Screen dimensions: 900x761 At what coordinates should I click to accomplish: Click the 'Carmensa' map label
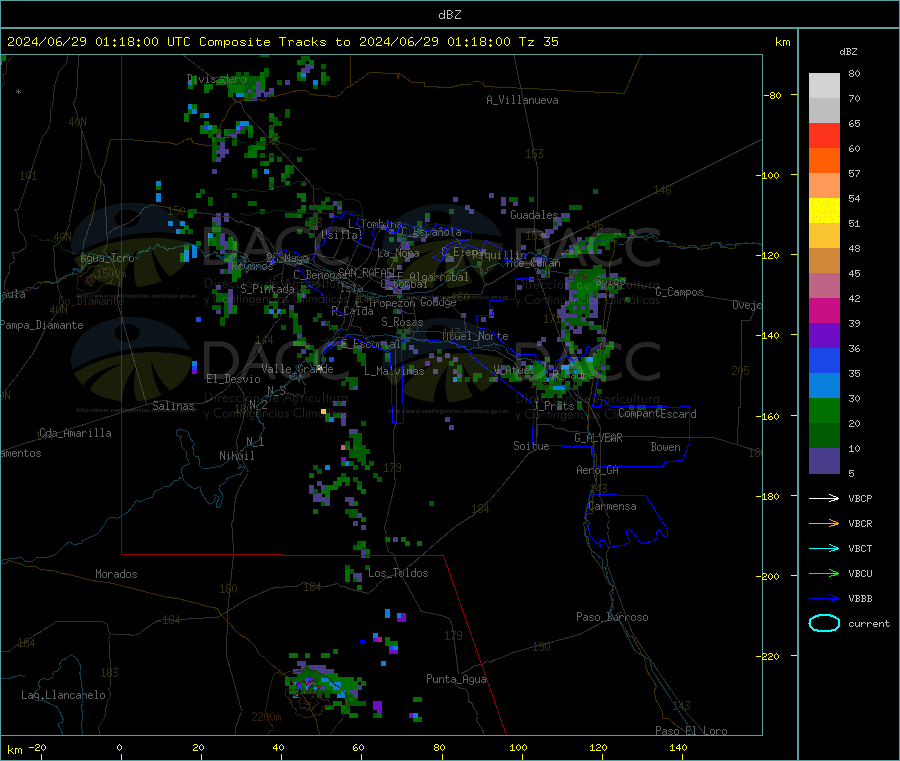click(x=612, y=506)
